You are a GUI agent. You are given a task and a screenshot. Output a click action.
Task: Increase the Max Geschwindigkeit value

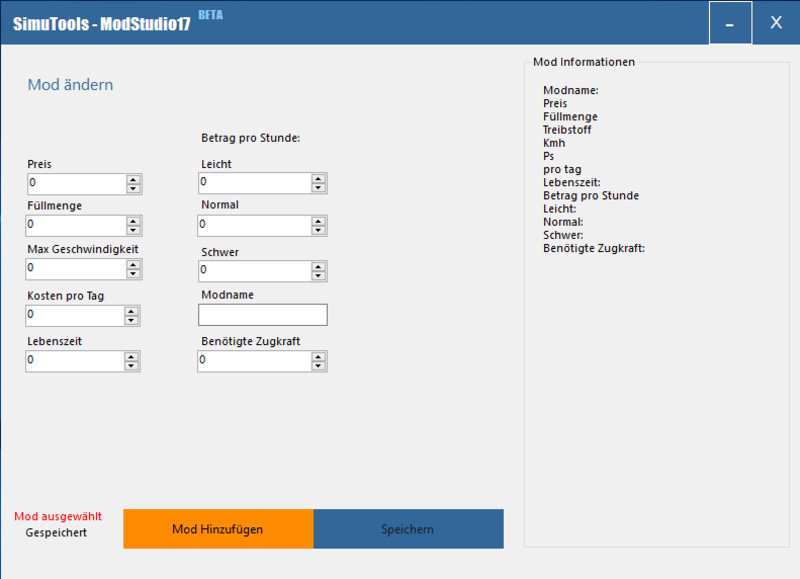132,264
